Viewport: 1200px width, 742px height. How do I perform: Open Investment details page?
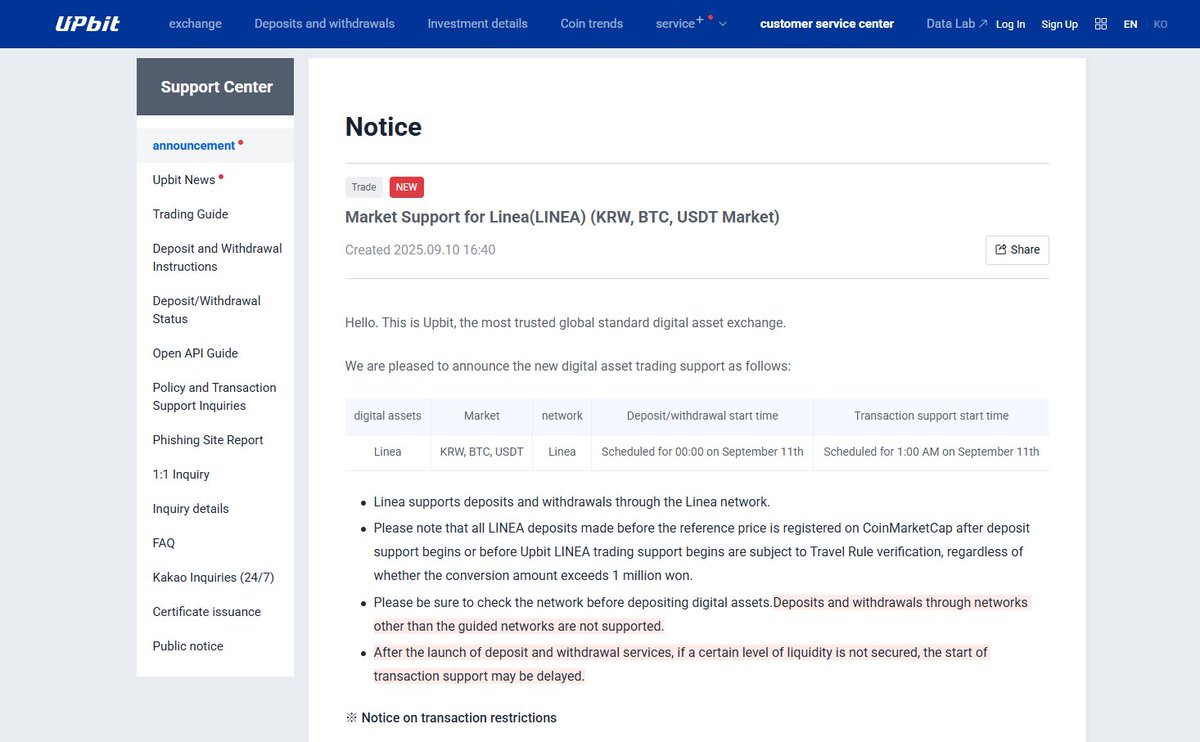pos(477,23)
